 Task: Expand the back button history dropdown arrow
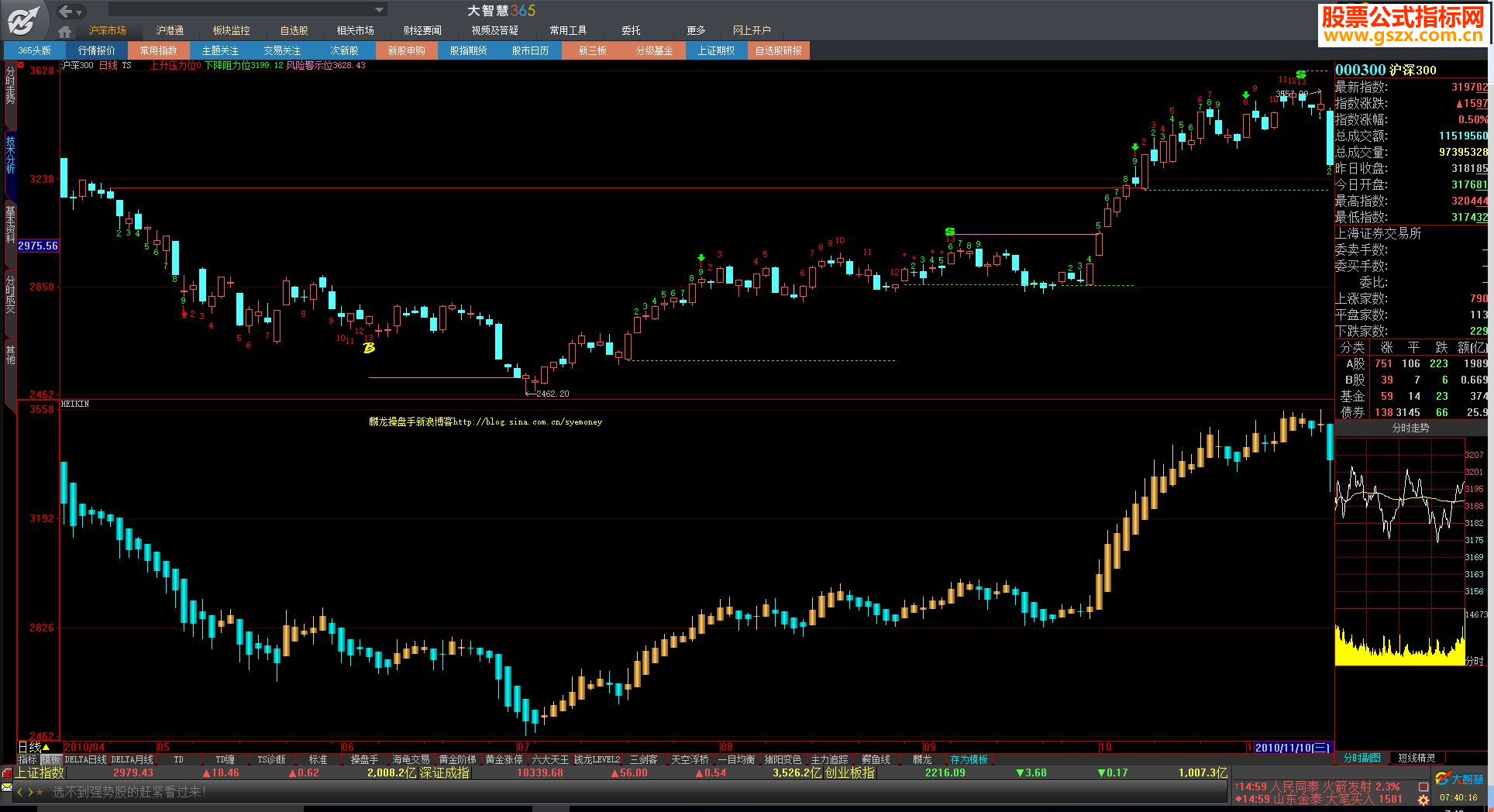pyautogui.click(x=79, y=12)
